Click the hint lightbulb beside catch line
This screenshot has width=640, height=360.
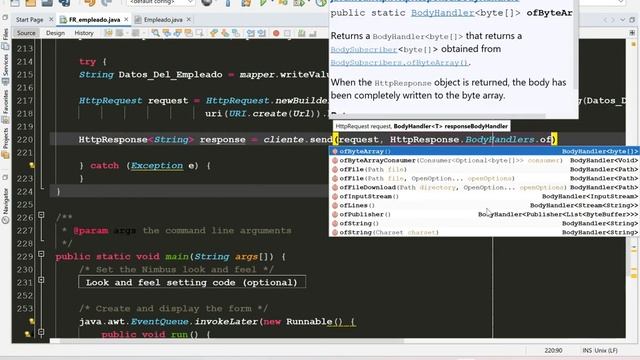click(x=31, y=165)
